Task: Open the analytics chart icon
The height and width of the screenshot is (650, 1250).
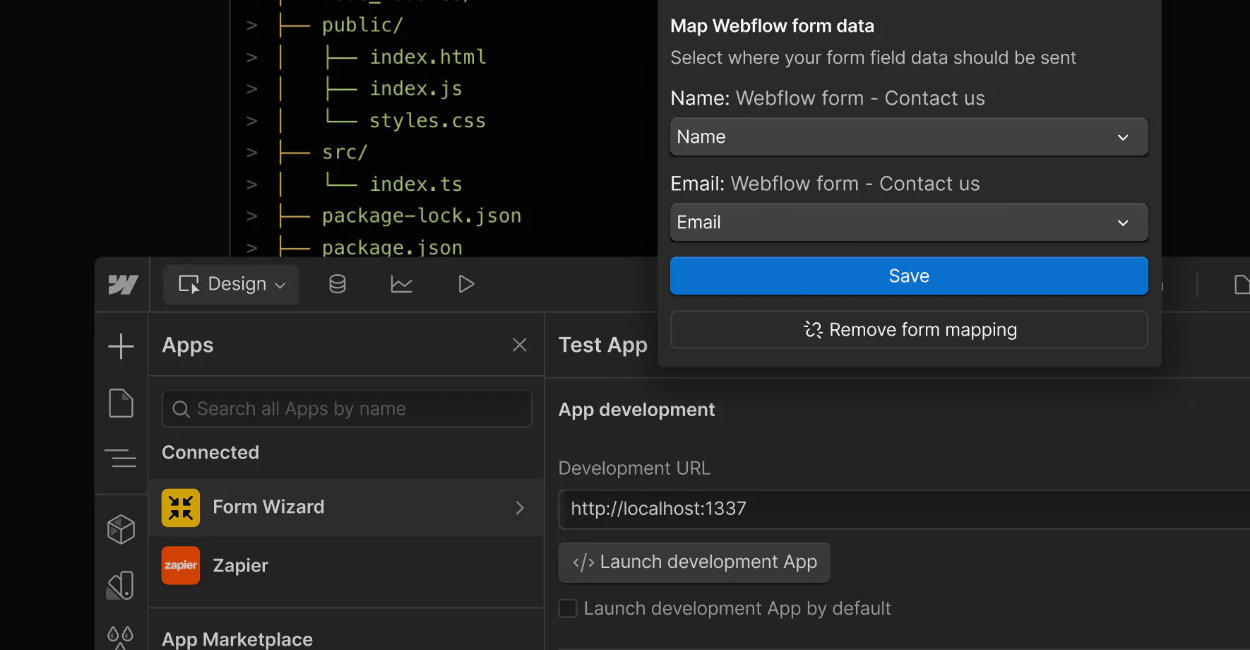Action: [401, 285]
